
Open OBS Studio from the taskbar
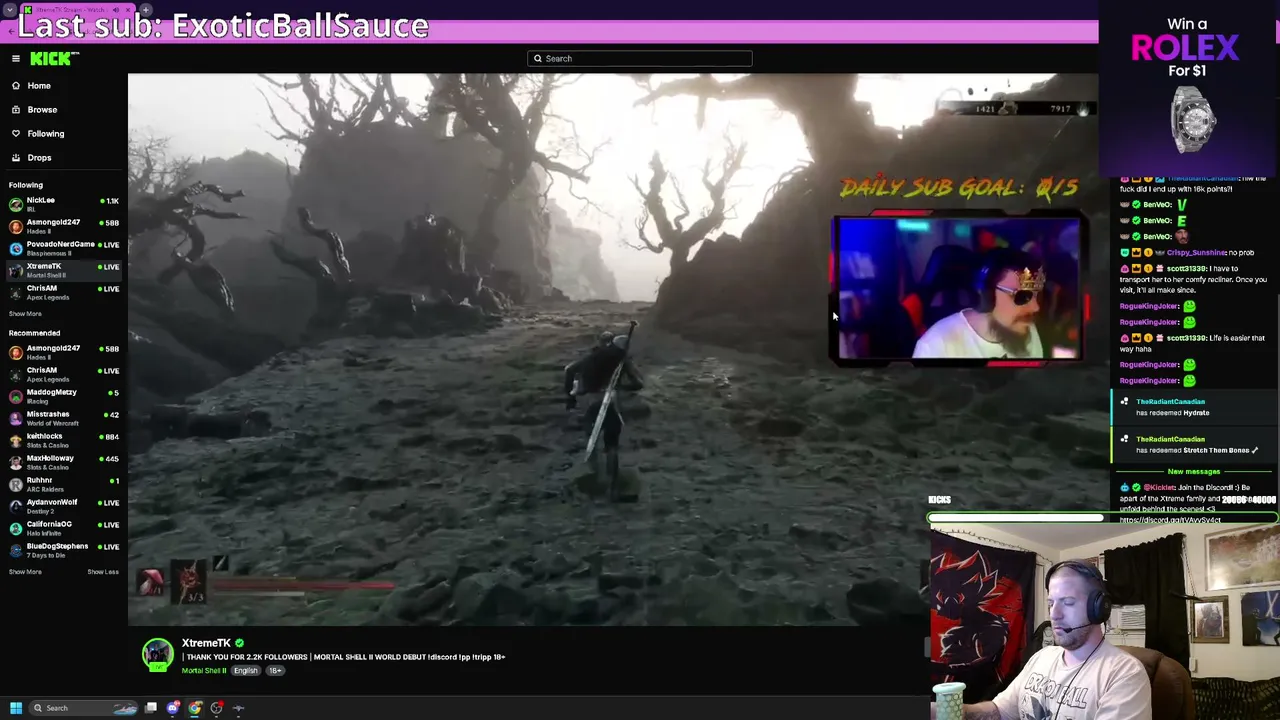pyautogui.click(x=217, y=708)
